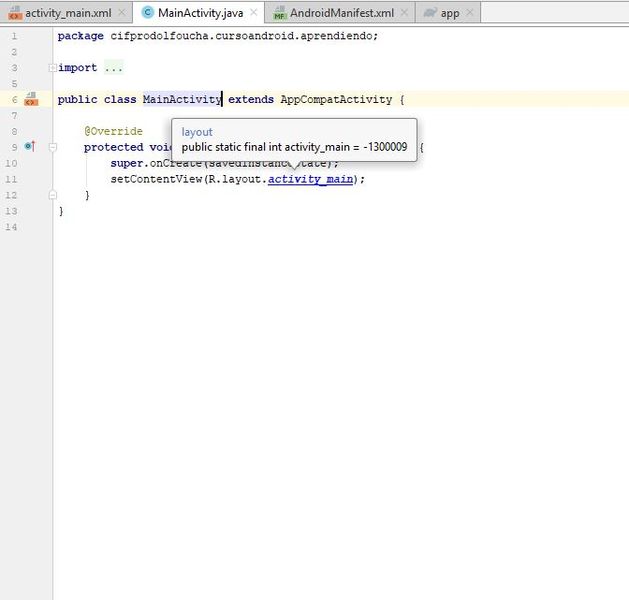Open the AndroidManifest.xml tab

tap(342, 13)
